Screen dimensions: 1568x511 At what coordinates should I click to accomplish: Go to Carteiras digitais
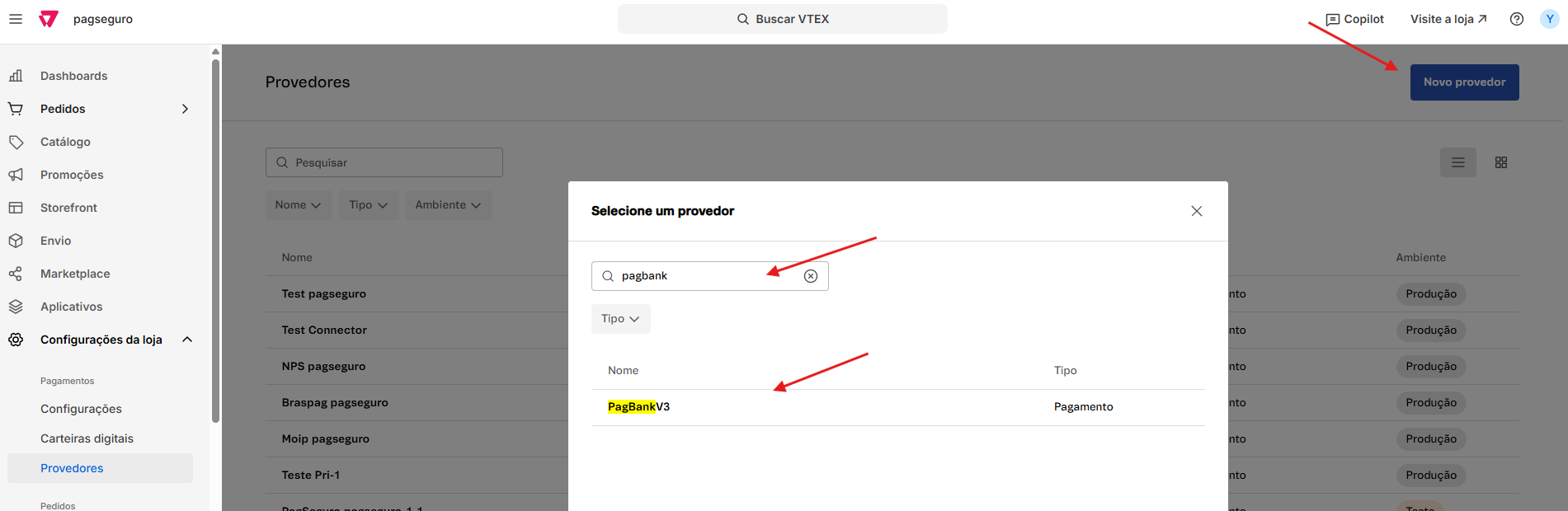[87, 438]
